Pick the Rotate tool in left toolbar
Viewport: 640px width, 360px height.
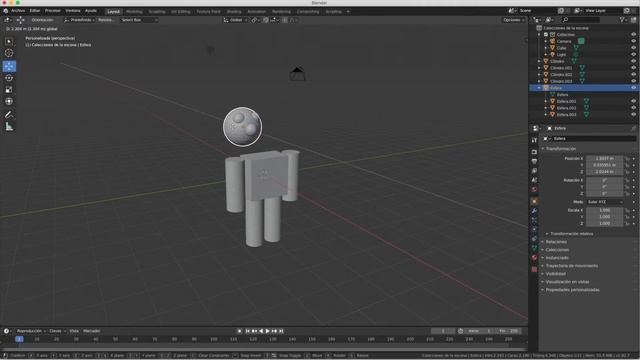coord(9,78)
